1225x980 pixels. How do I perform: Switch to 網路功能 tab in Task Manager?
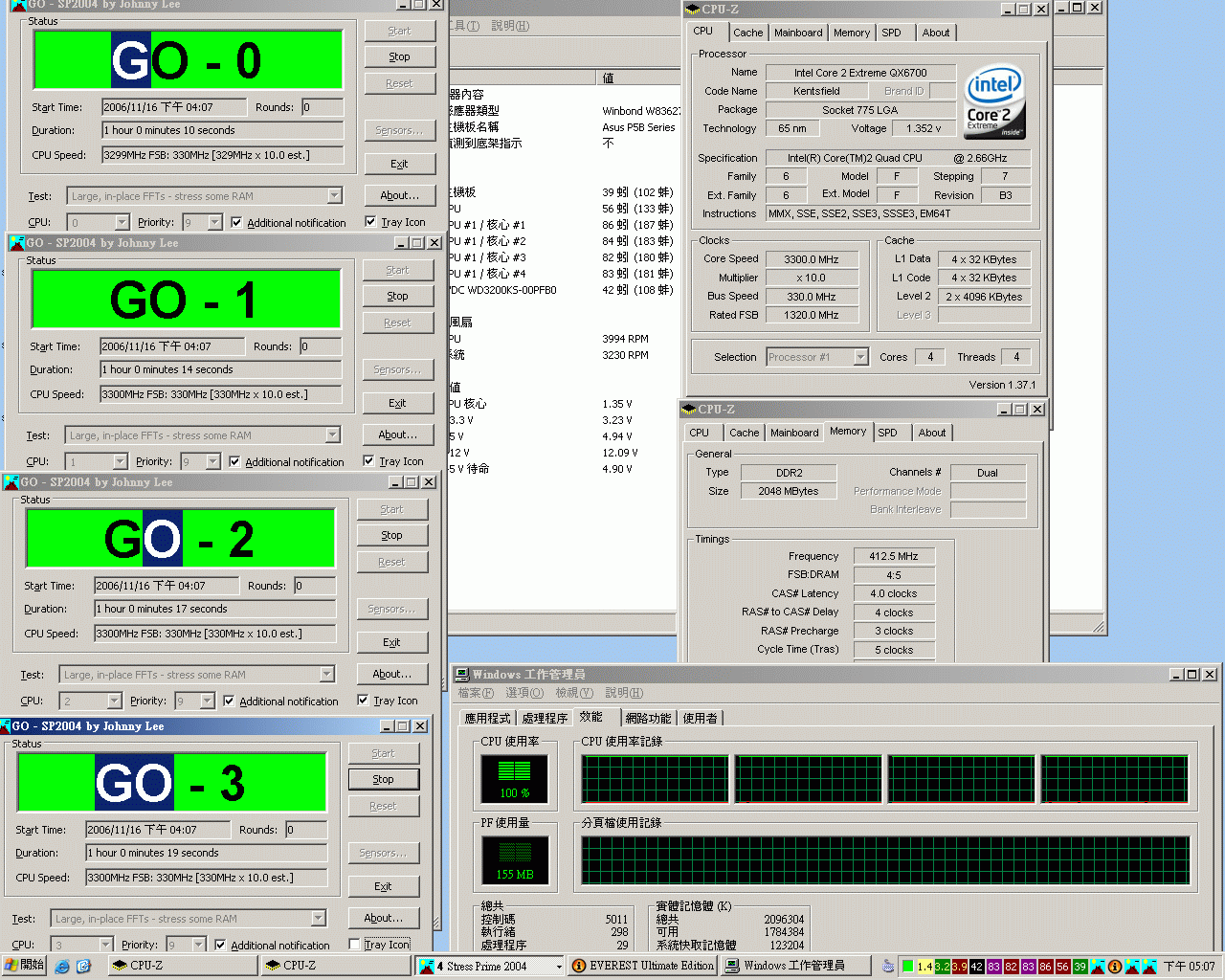(x=648, y=718)
